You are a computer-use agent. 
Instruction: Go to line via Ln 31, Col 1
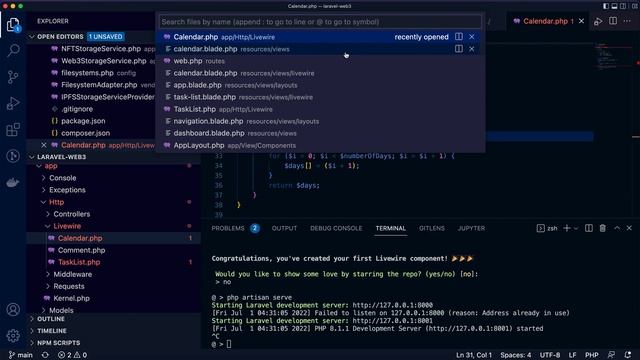[x=474, y=355]
